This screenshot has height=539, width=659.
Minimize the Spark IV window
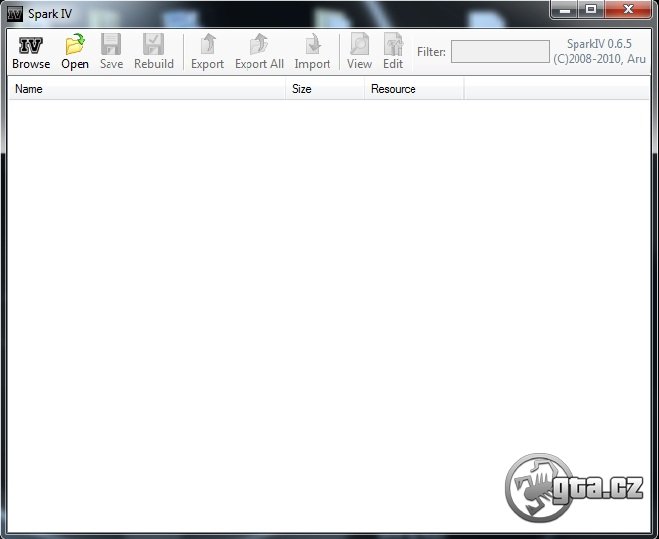(566, 10)
